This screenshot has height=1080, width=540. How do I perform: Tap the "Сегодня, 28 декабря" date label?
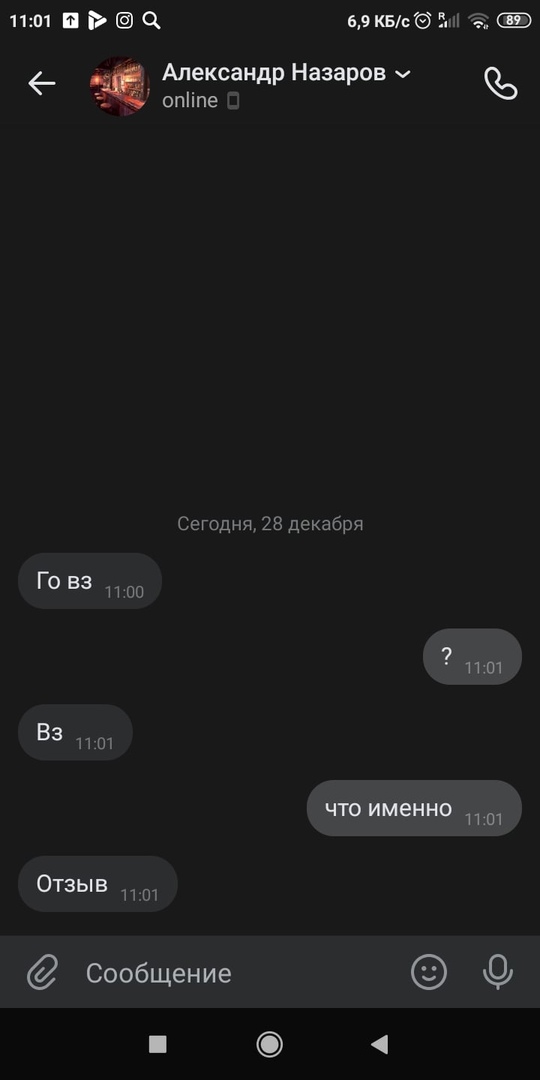point(270,524)
